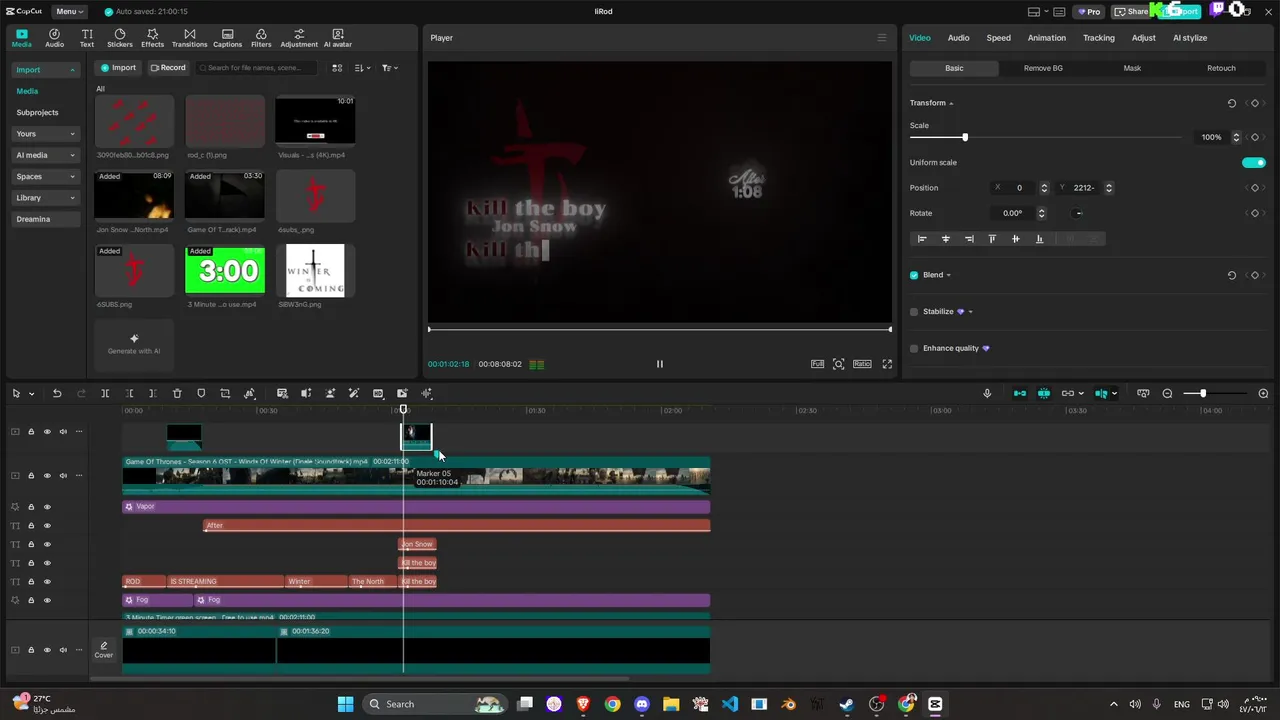Switch to the Animation tab
The image size is (1280, 720).
click(1046, 38)
